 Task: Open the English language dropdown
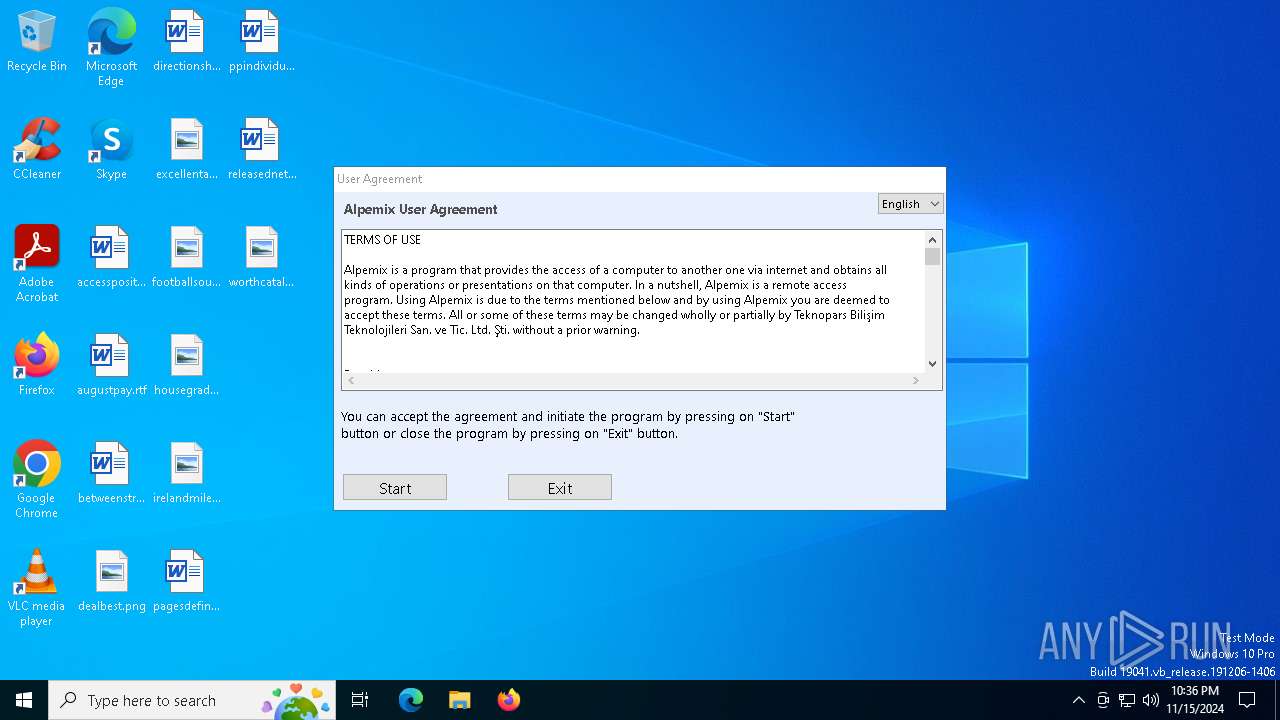[x=910, y=204]
